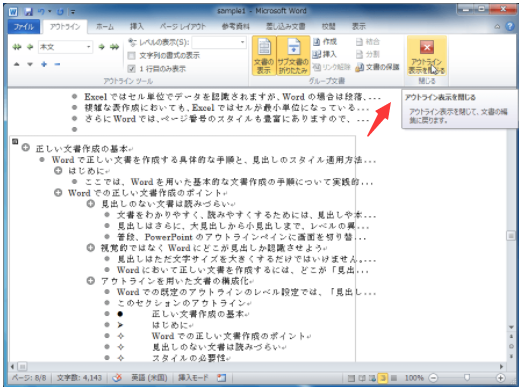
Task: Click the Demote level right arrow
Action: [101, 47]
